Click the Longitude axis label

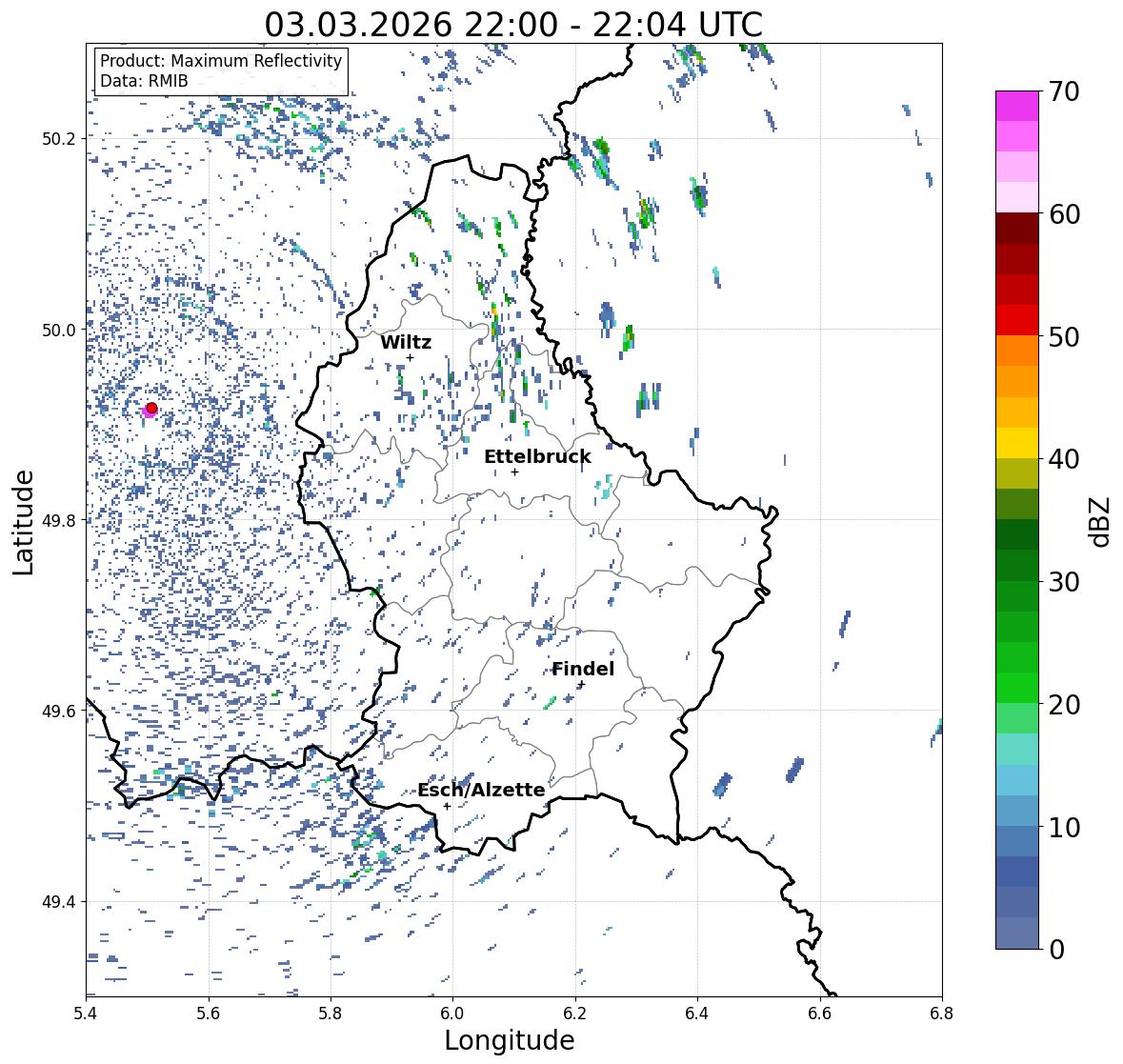pyautogui.click(x=510, y=1040)
